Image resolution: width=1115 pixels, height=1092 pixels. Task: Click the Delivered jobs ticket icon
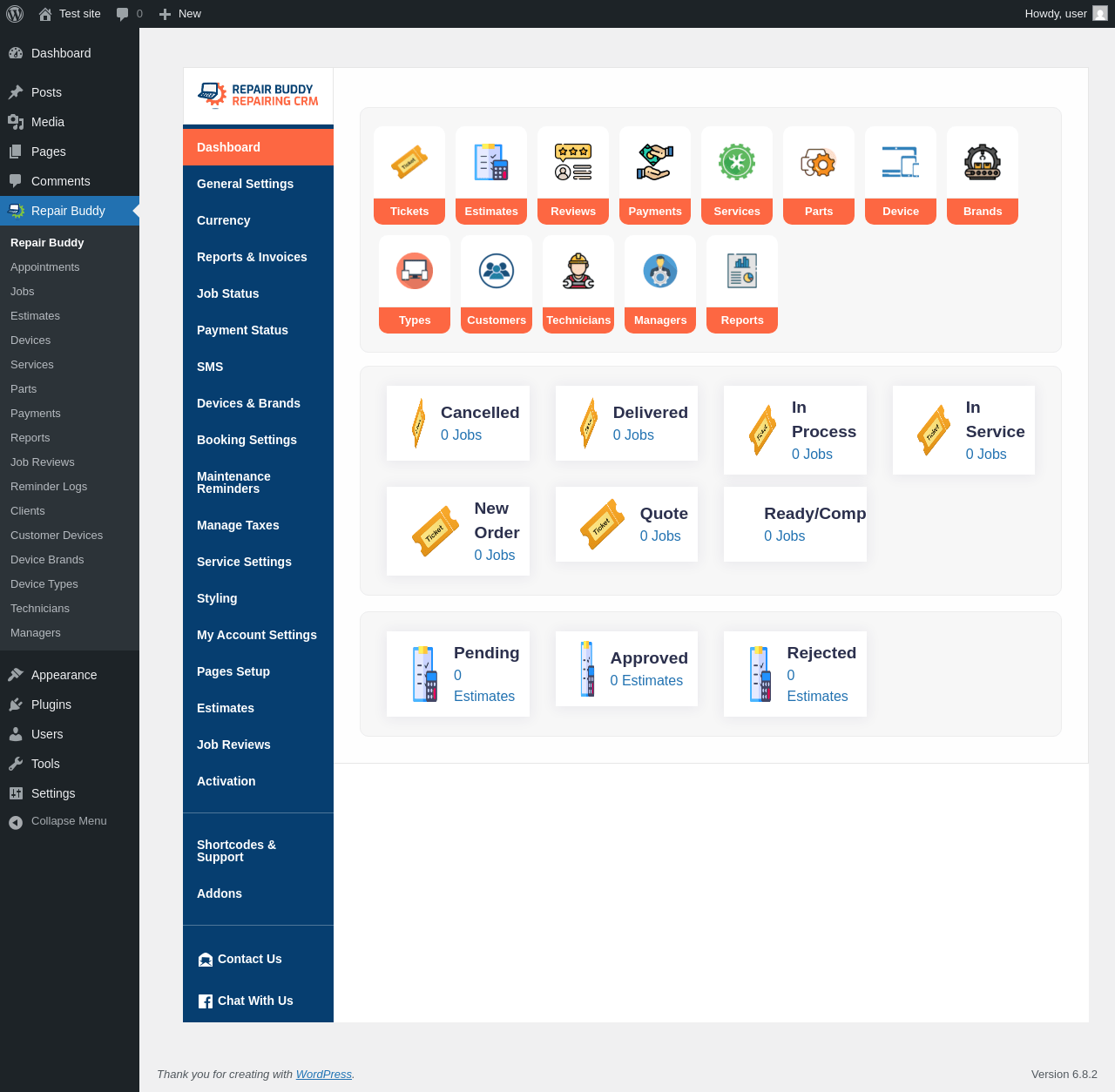pos(589,423)
